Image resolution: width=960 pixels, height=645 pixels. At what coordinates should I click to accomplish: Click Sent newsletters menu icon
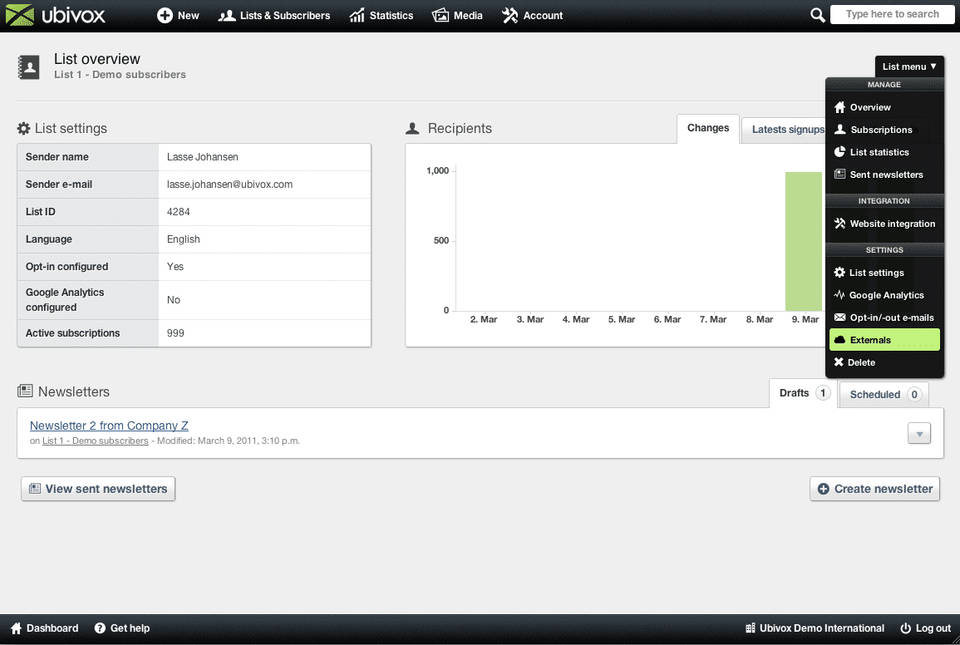(839, 174)
